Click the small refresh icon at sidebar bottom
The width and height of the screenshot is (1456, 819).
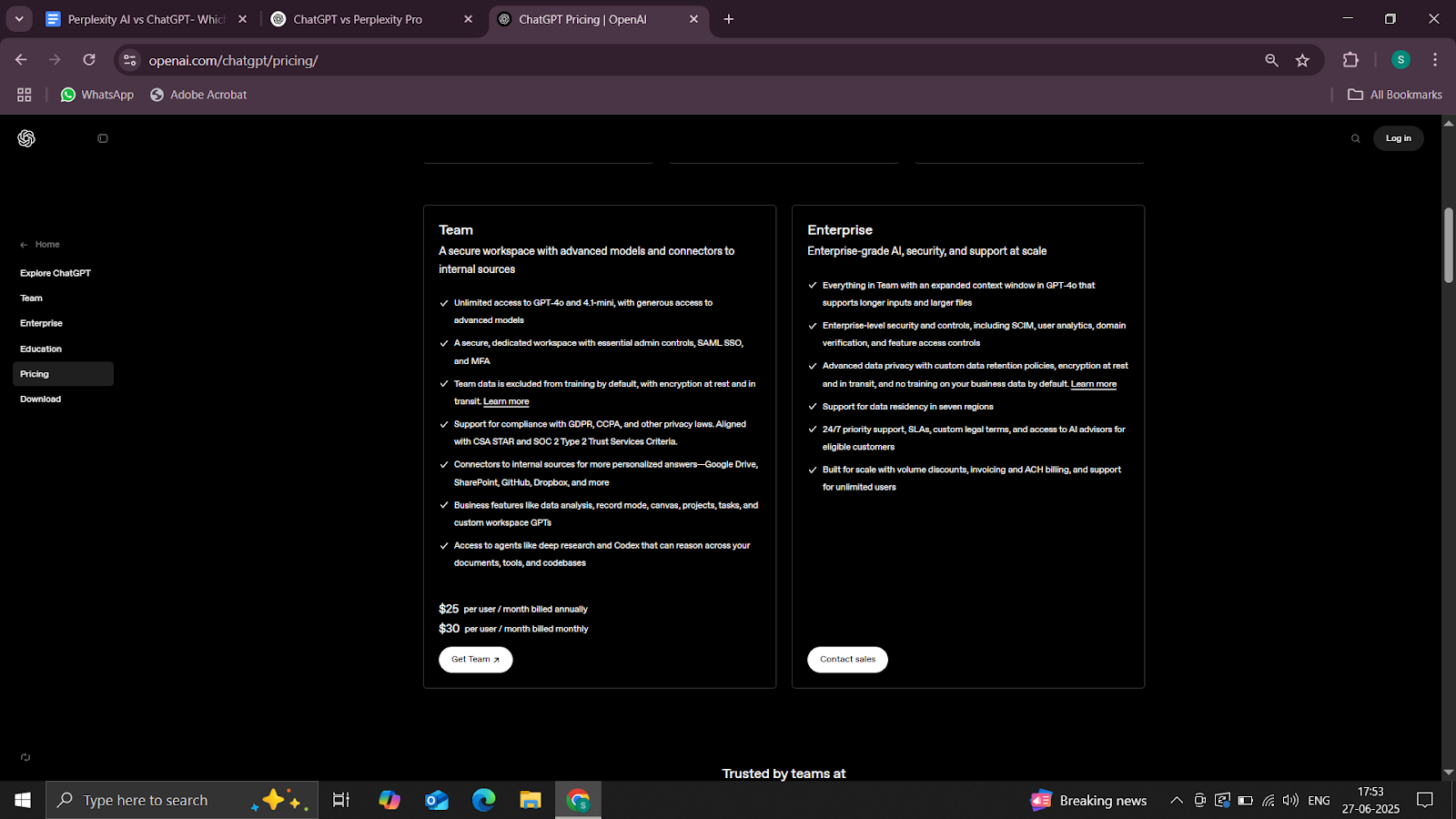tap(25, 757)
